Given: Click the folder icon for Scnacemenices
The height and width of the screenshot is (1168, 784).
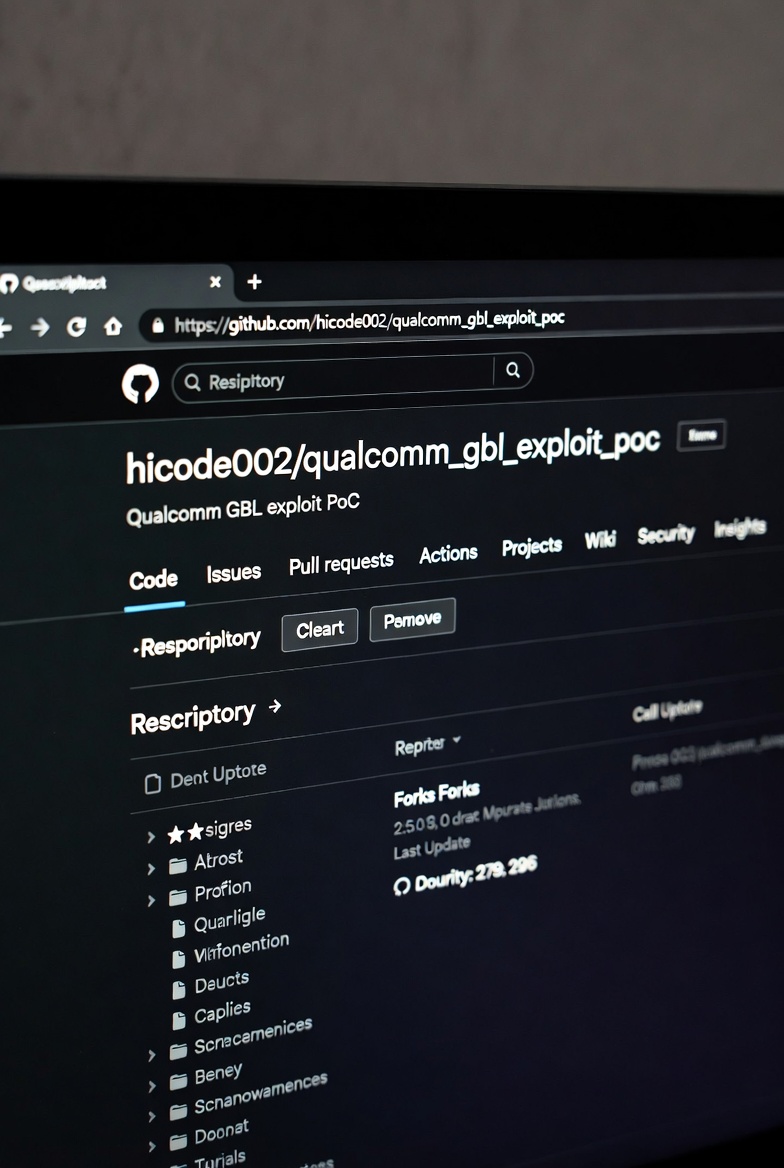Looking at the screenshot, I should (x=178, y=1051).
